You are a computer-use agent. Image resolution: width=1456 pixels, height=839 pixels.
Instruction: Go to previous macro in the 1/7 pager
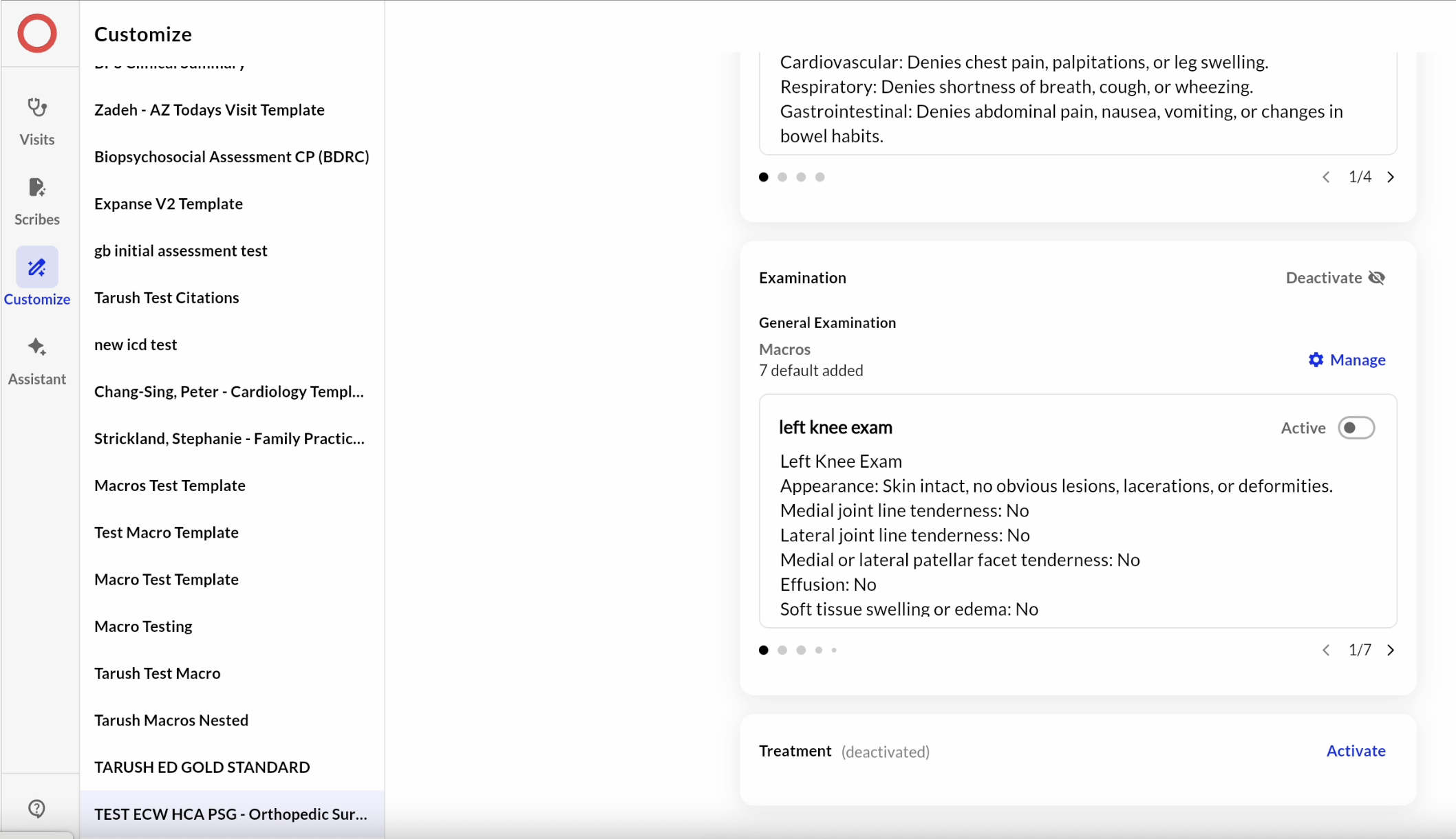click(1326, 650)
